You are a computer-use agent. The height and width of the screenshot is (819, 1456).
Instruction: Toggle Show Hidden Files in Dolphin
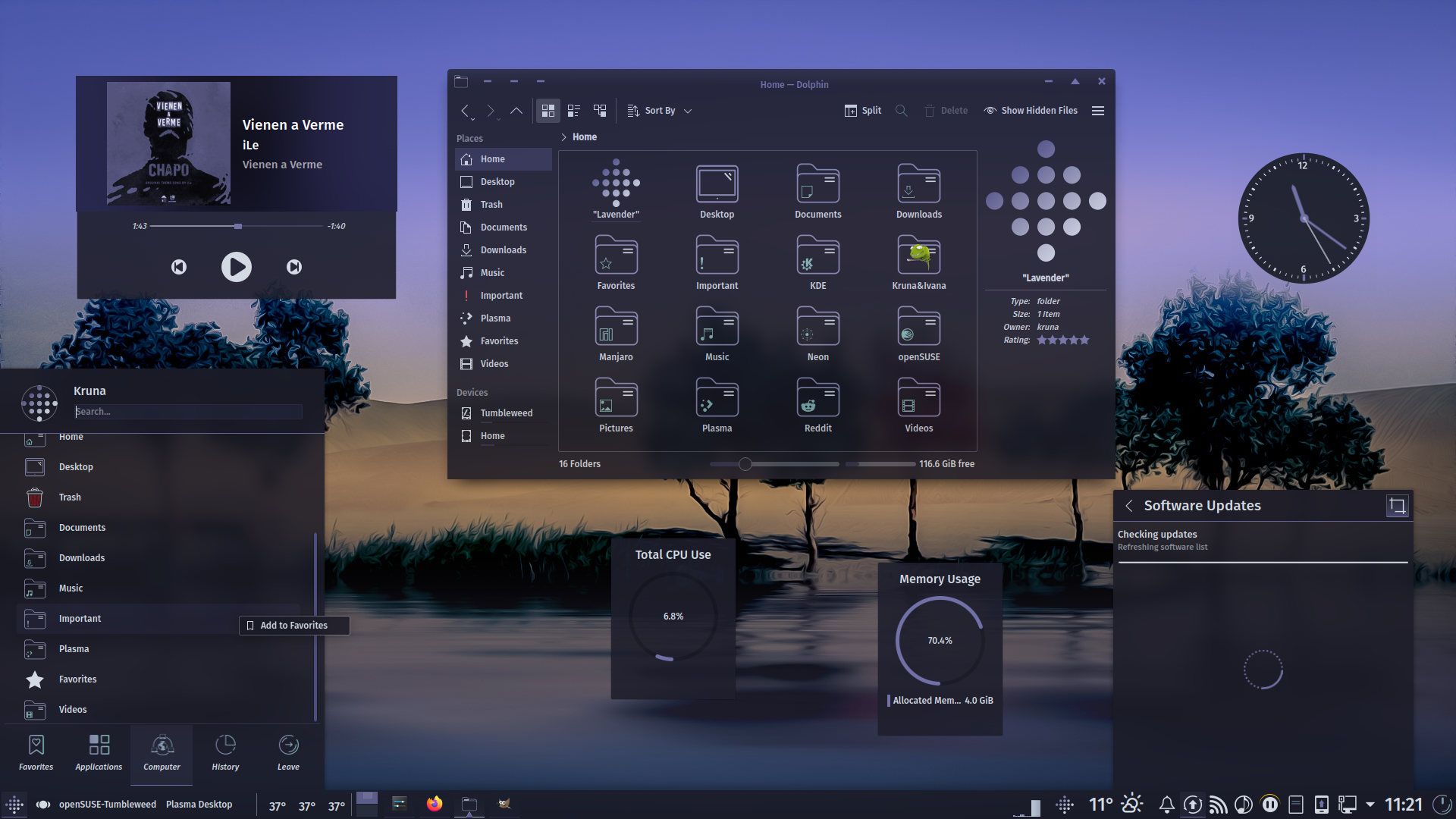tap(1031, 111)
